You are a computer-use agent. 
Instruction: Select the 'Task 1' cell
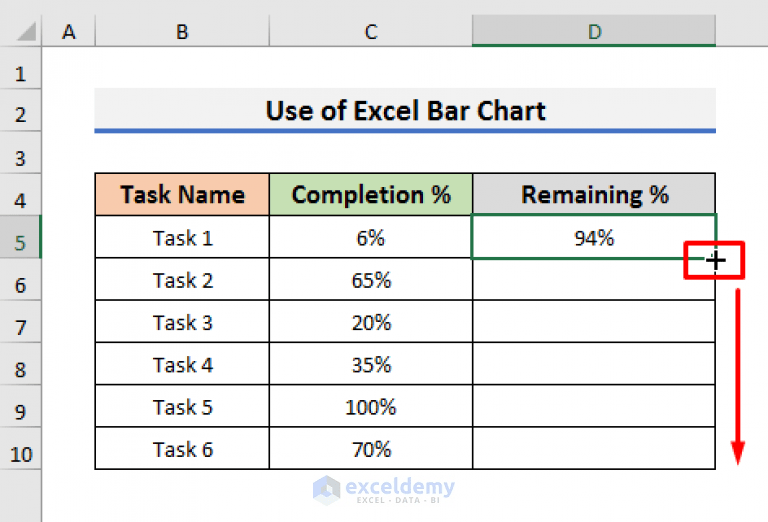coord(182,237)
